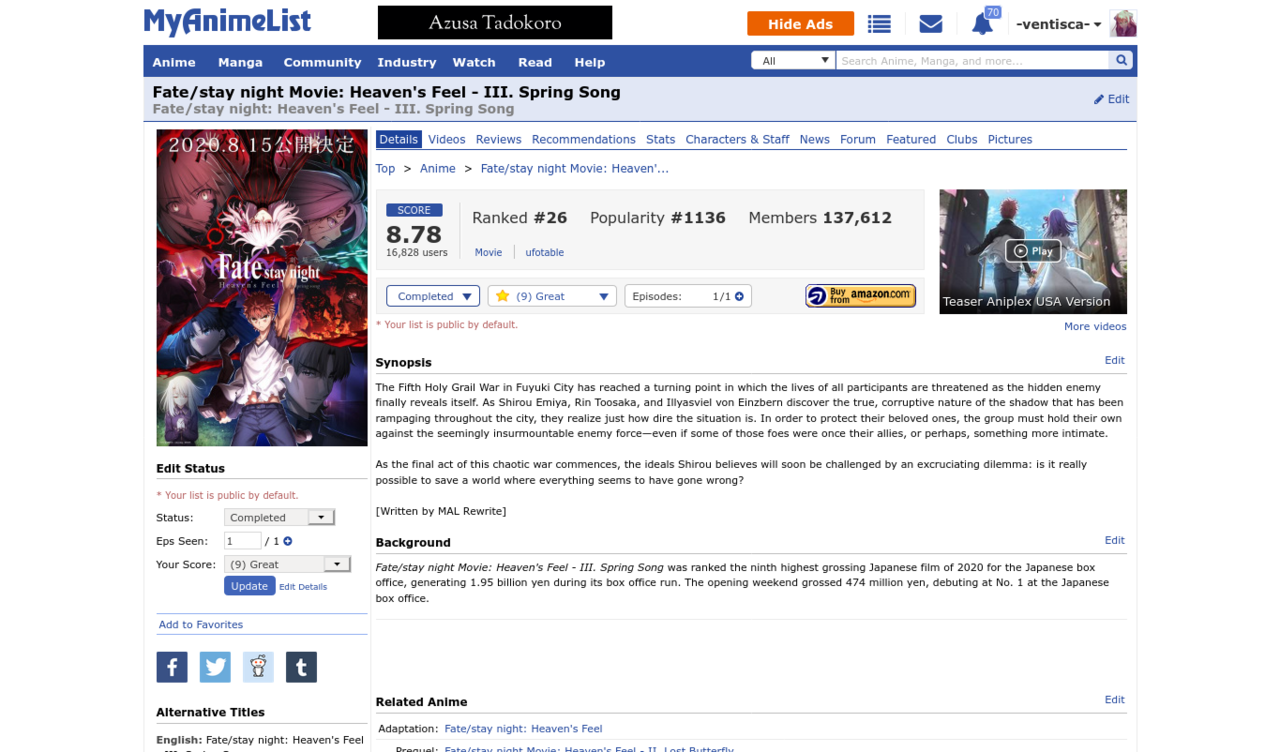Switch to the Recommendations tab
The width and height of the screenshot is (1280, 752).
[x=584, y=139]
